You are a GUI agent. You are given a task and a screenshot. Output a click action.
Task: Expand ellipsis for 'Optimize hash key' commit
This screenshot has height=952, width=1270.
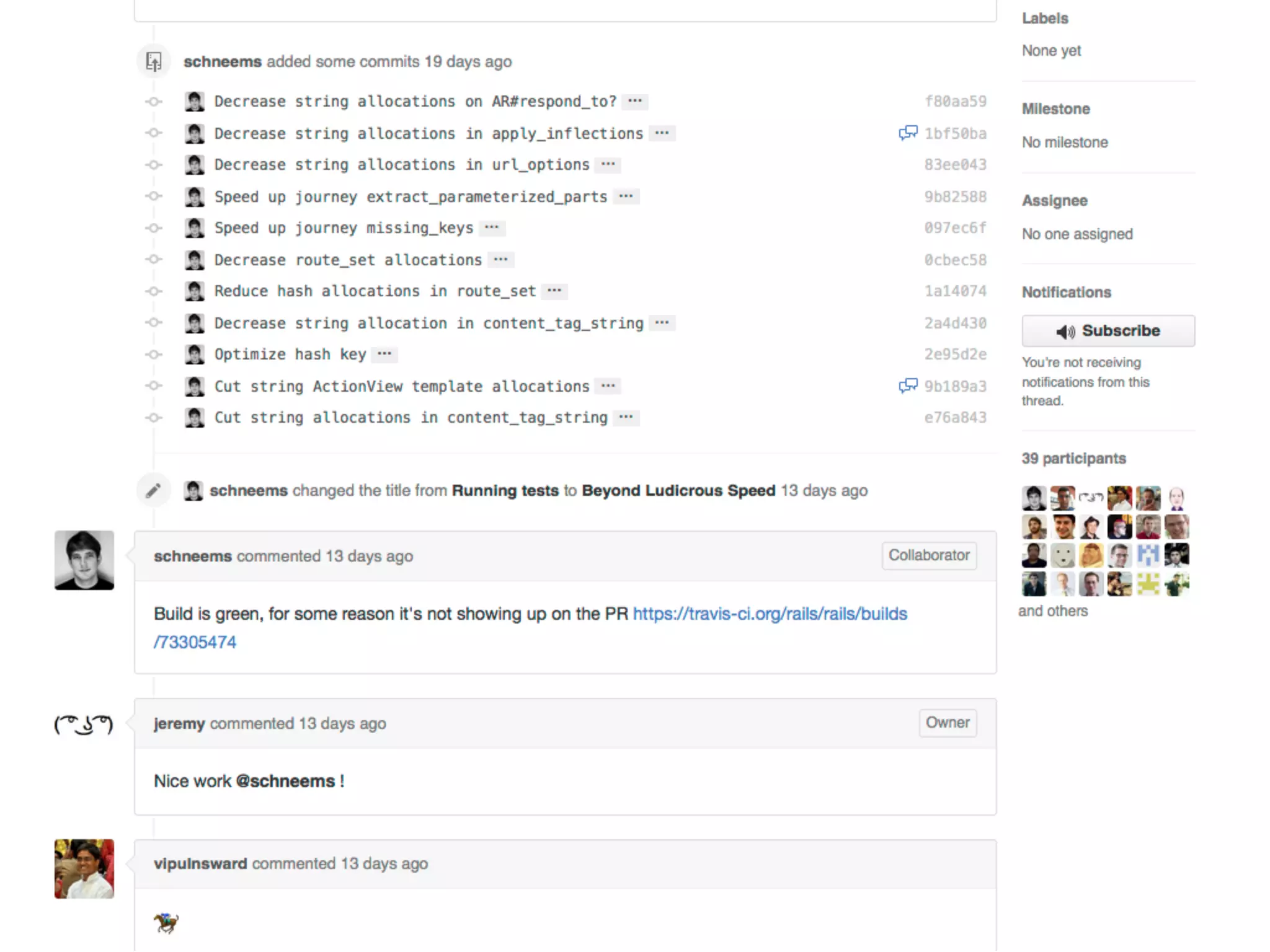[384, 355]
